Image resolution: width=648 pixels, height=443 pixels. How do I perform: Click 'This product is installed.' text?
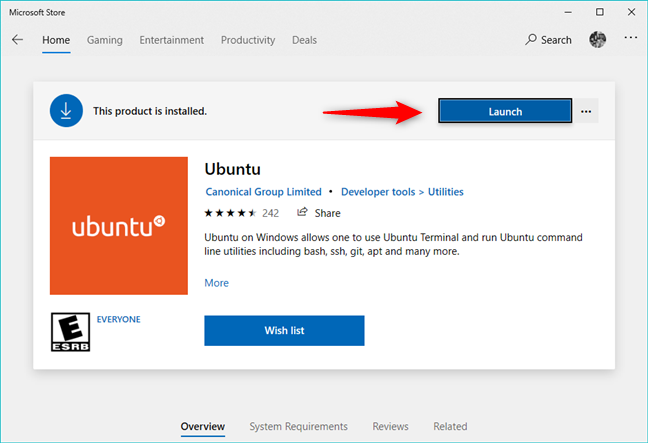pyautogui.click(x=150, y=111)
